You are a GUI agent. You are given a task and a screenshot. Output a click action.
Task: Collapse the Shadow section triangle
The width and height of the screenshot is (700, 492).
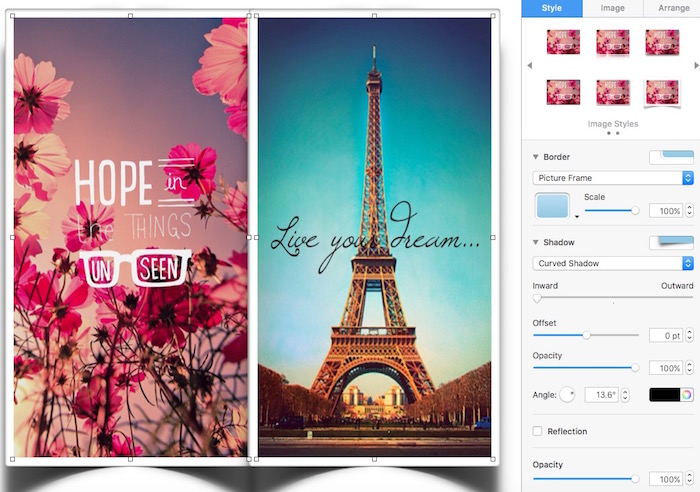click(x=535, y=242)
